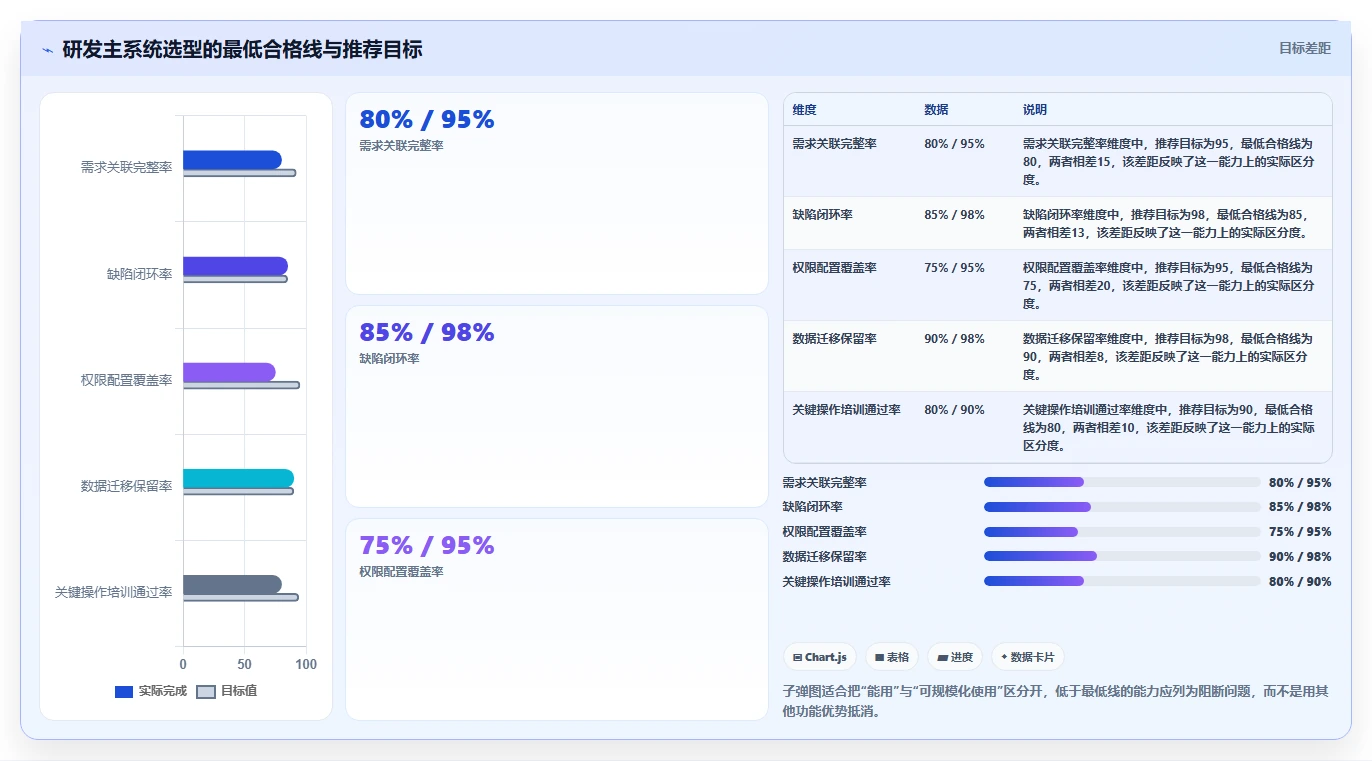Click the indigo 缺陷闭环率 chart bar

[235, 266]
